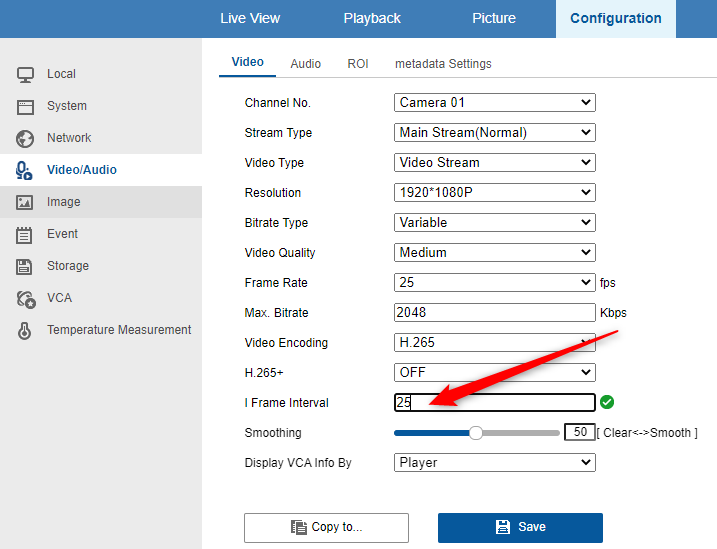The image size is (717, 549).
Task: Go to Storage settings in the sidebar
Action: 101,266
